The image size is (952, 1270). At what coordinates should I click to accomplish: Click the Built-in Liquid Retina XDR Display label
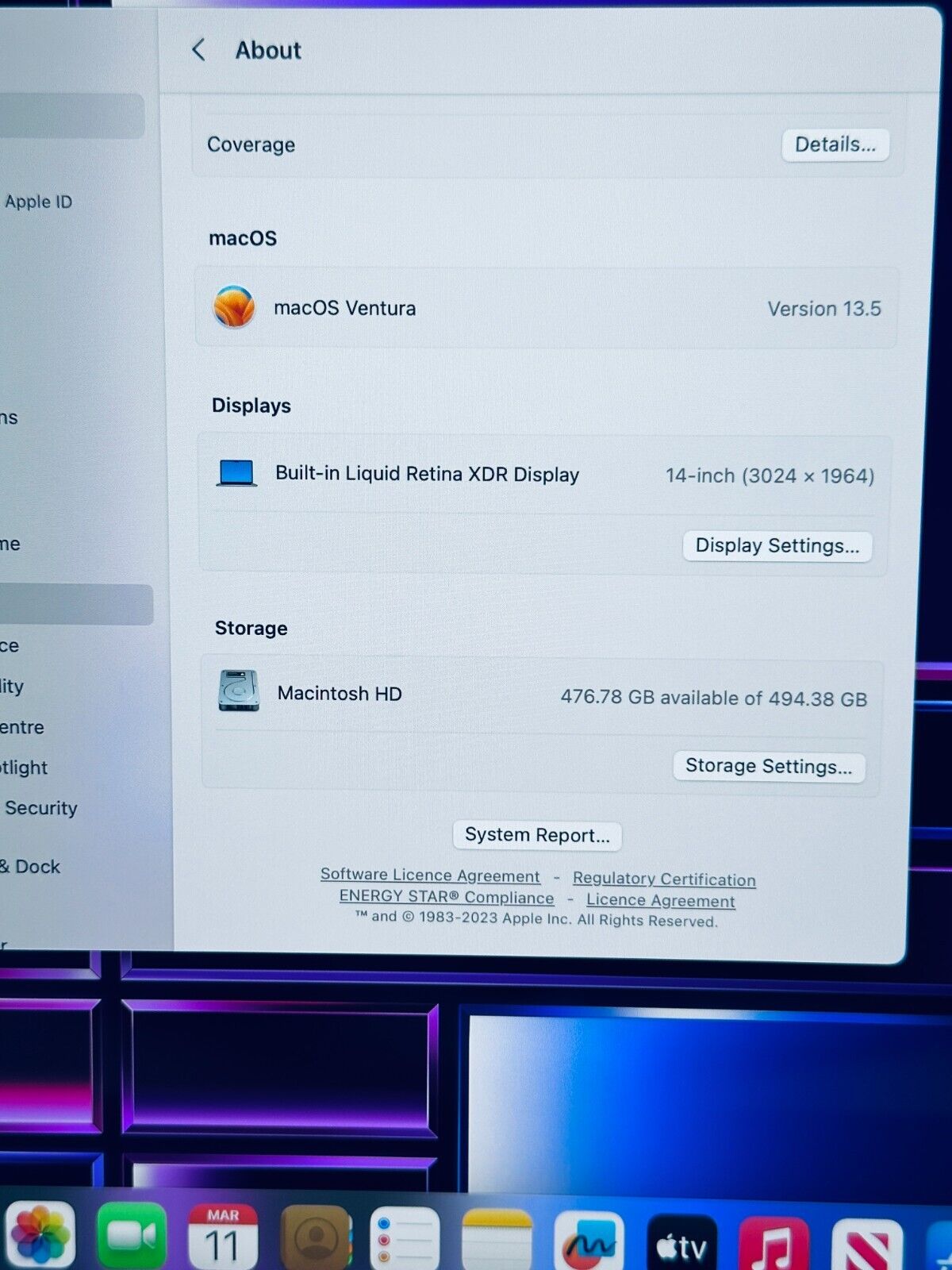[427, 474]
